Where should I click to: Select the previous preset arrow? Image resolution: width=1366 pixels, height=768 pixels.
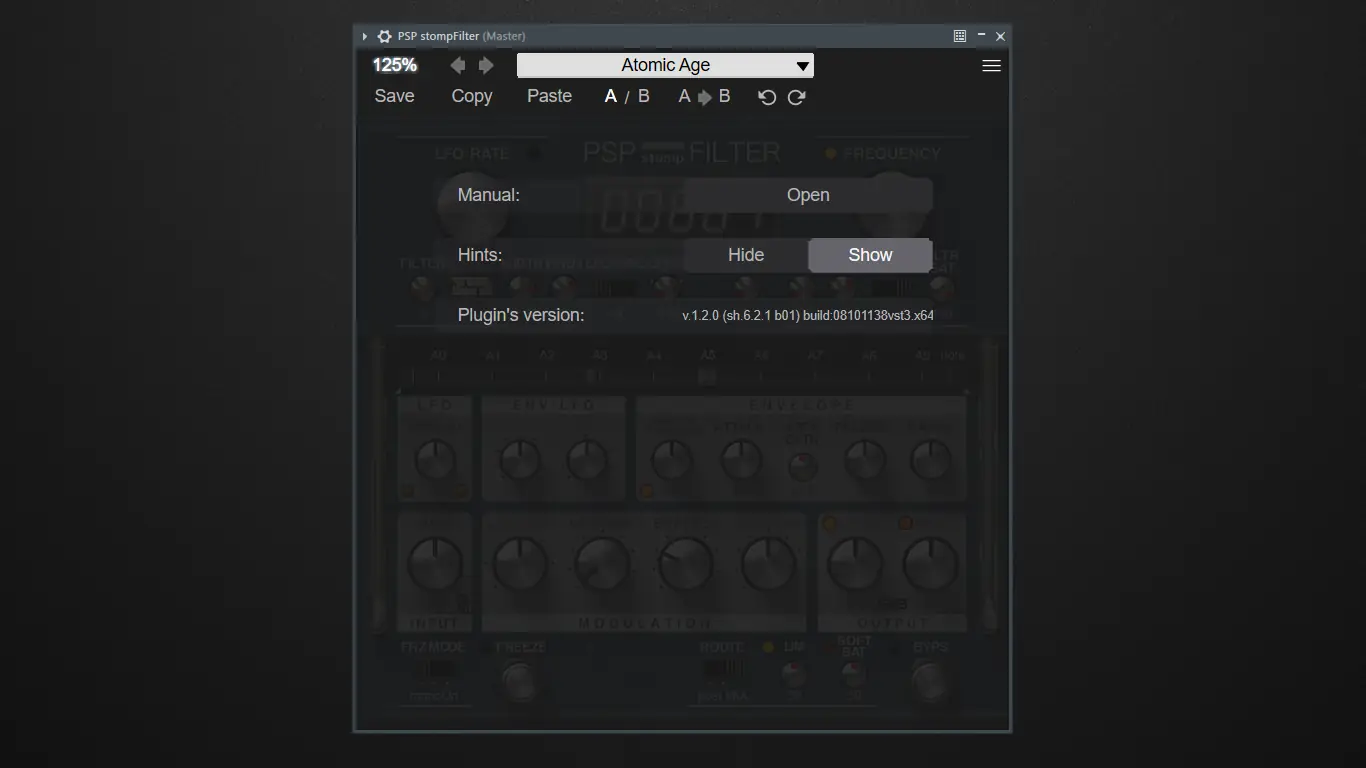pyautogui.click(x=458, y=65)
